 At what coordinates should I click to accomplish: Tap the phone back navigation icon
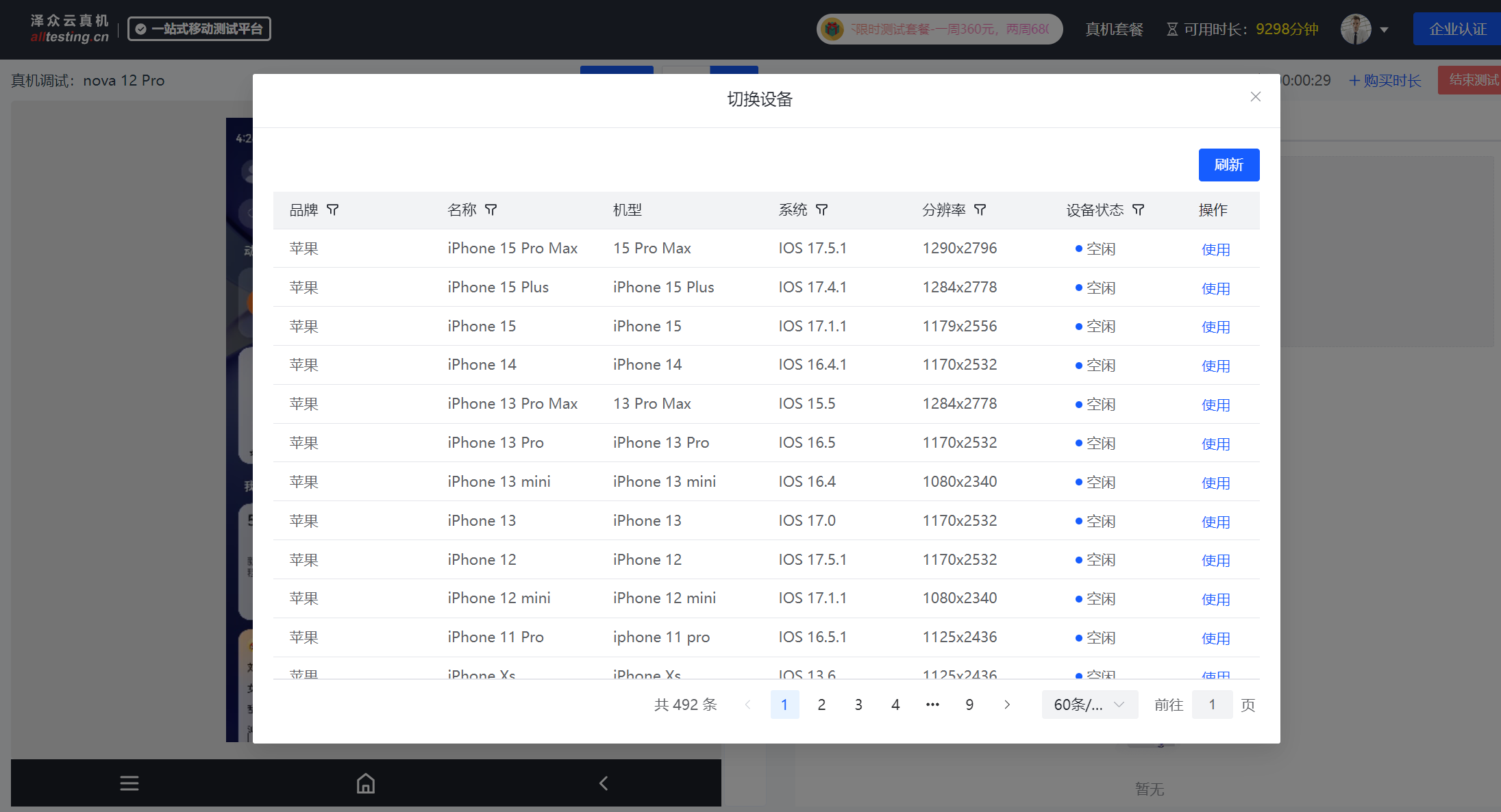tap(604, 783)
